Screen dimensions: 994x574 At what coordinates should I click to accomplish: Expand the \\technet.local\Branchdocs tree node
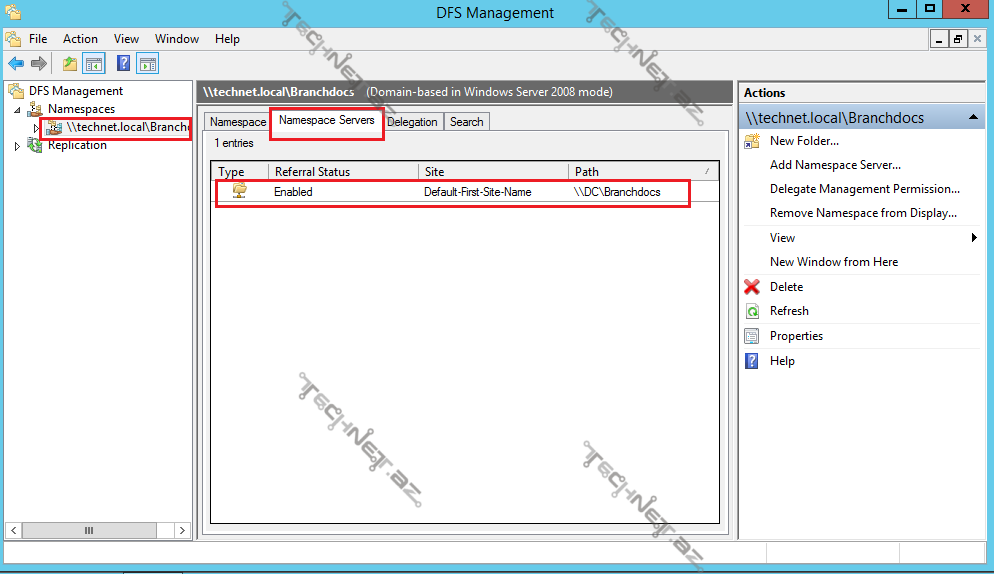pyautogui.click(x=37, y=128)
